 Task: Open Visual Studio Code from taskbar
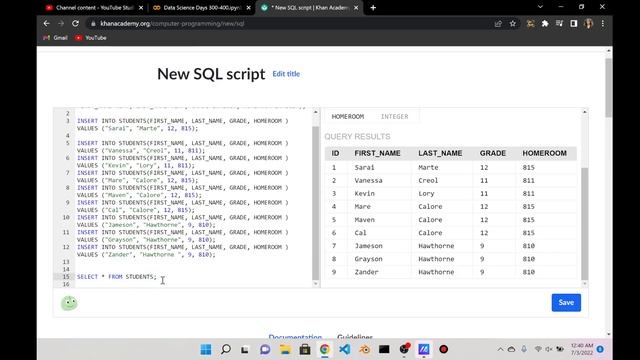[344, 349]
